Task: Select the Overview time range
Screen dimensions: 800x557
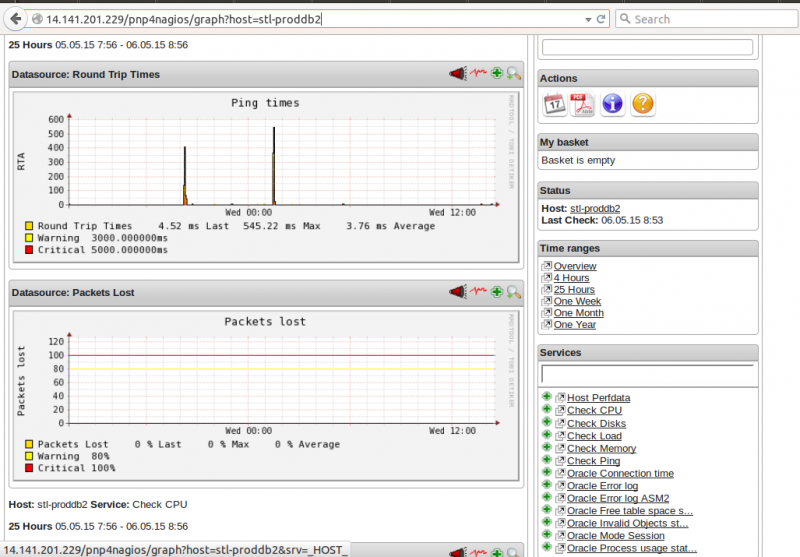Action: coord(575,266)
